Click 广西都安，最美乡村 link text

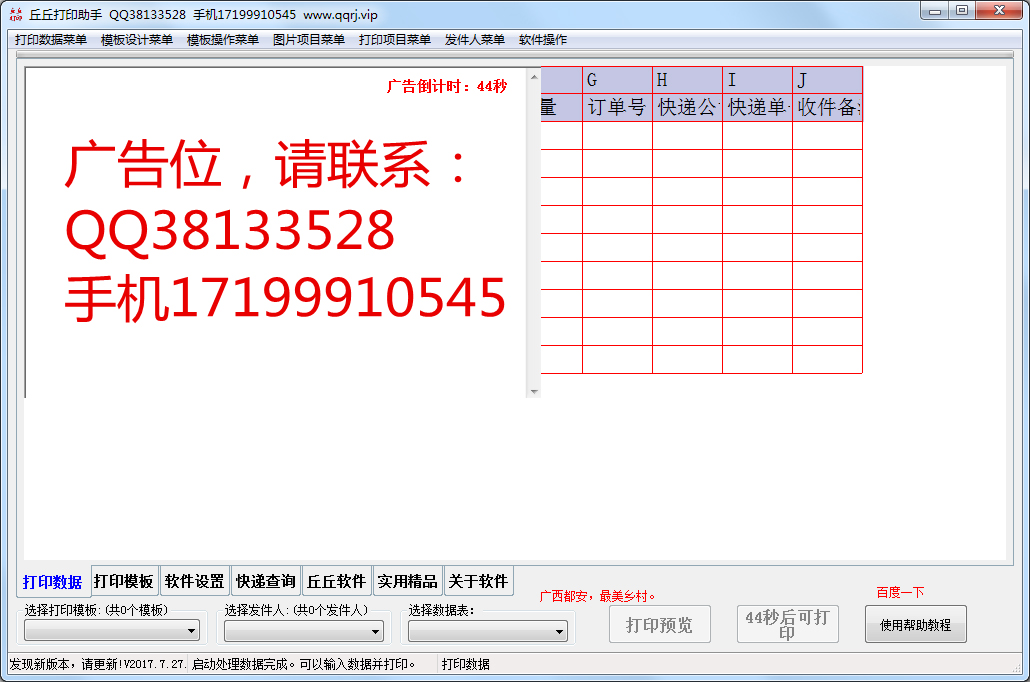point(597,596)
